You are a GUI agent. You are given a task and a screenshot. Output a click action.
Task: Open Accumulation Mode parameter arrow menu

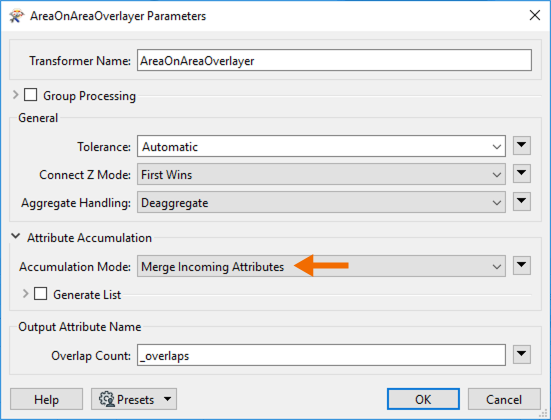point(521,265)
